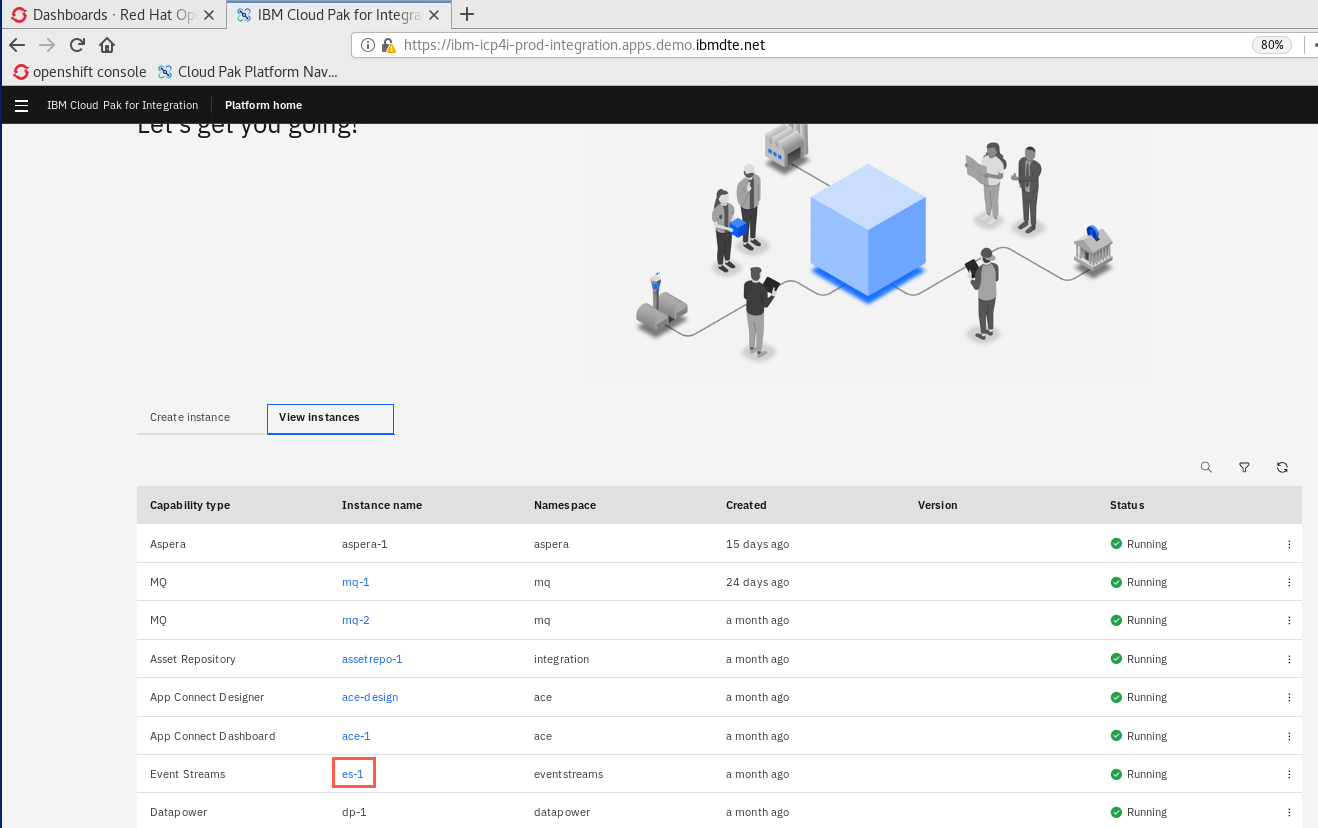Screen dimensions: 1318x828
Task: Open overflow menu for dp-1 row
Action: coord(1289,812)
